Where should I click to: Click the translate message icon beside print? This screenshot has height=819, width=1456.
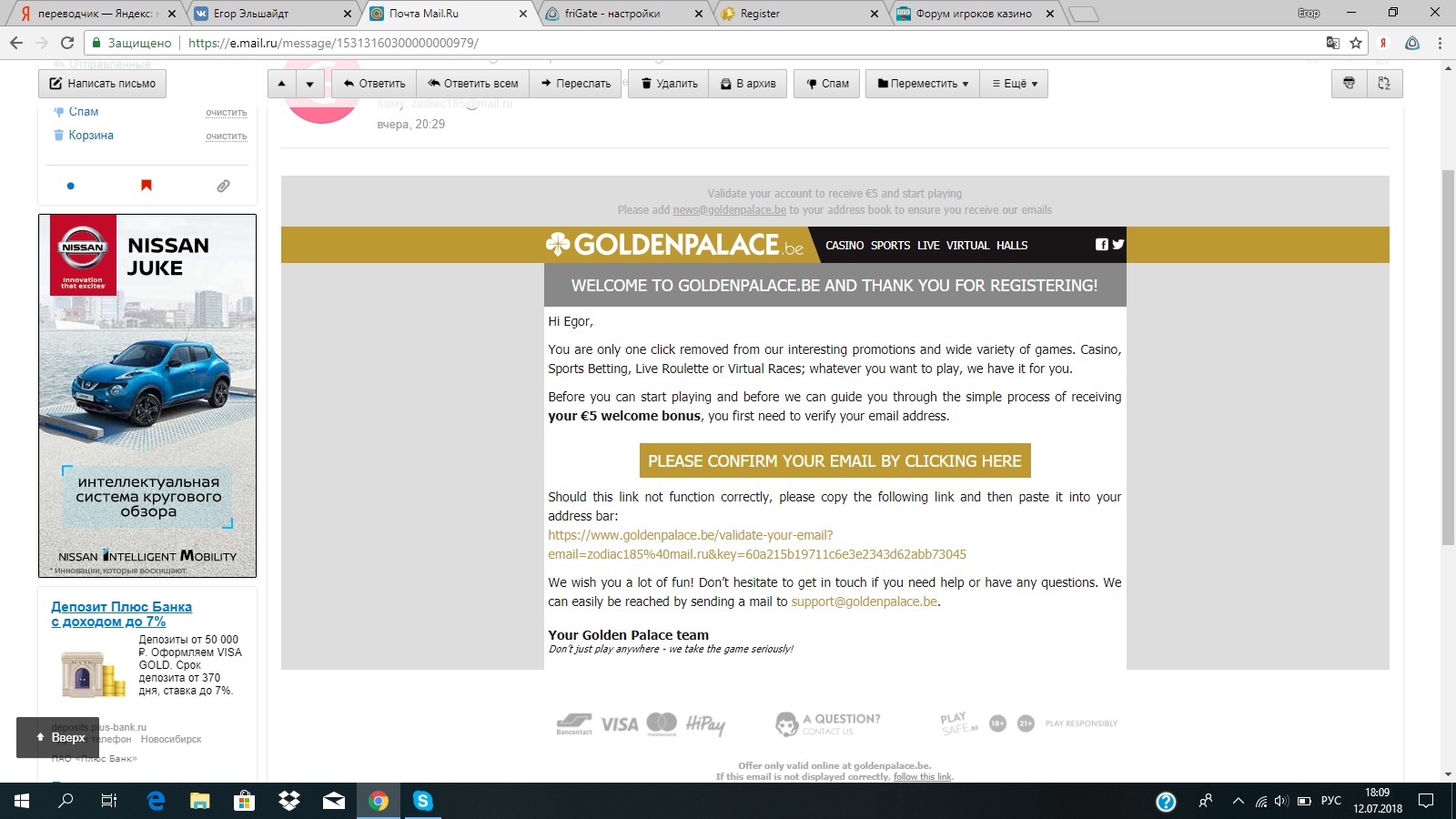pyautogui.click(x=1384, y=84)
